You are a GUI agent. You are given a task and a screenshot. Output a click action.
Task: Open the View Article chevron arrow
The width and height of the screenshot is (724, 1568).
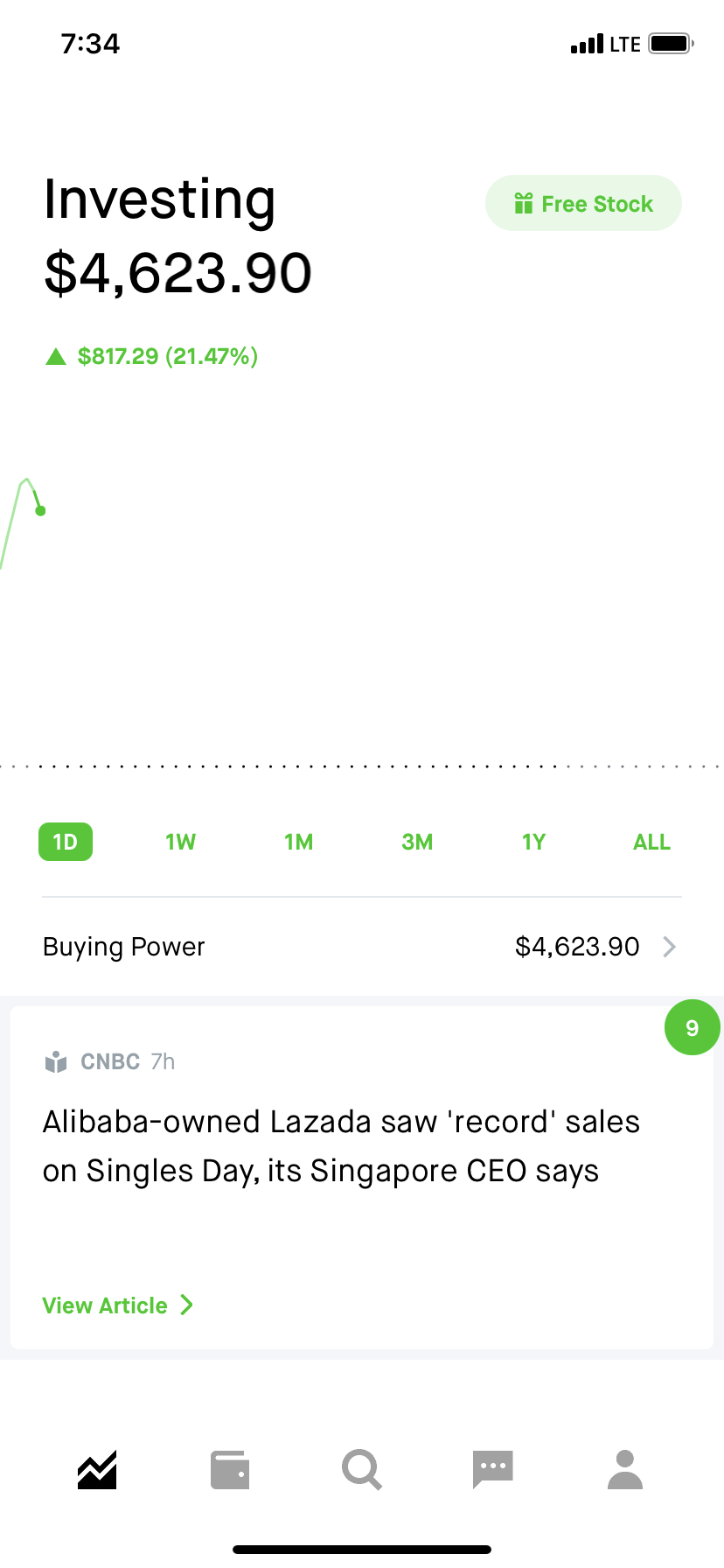pos(186,1305)
